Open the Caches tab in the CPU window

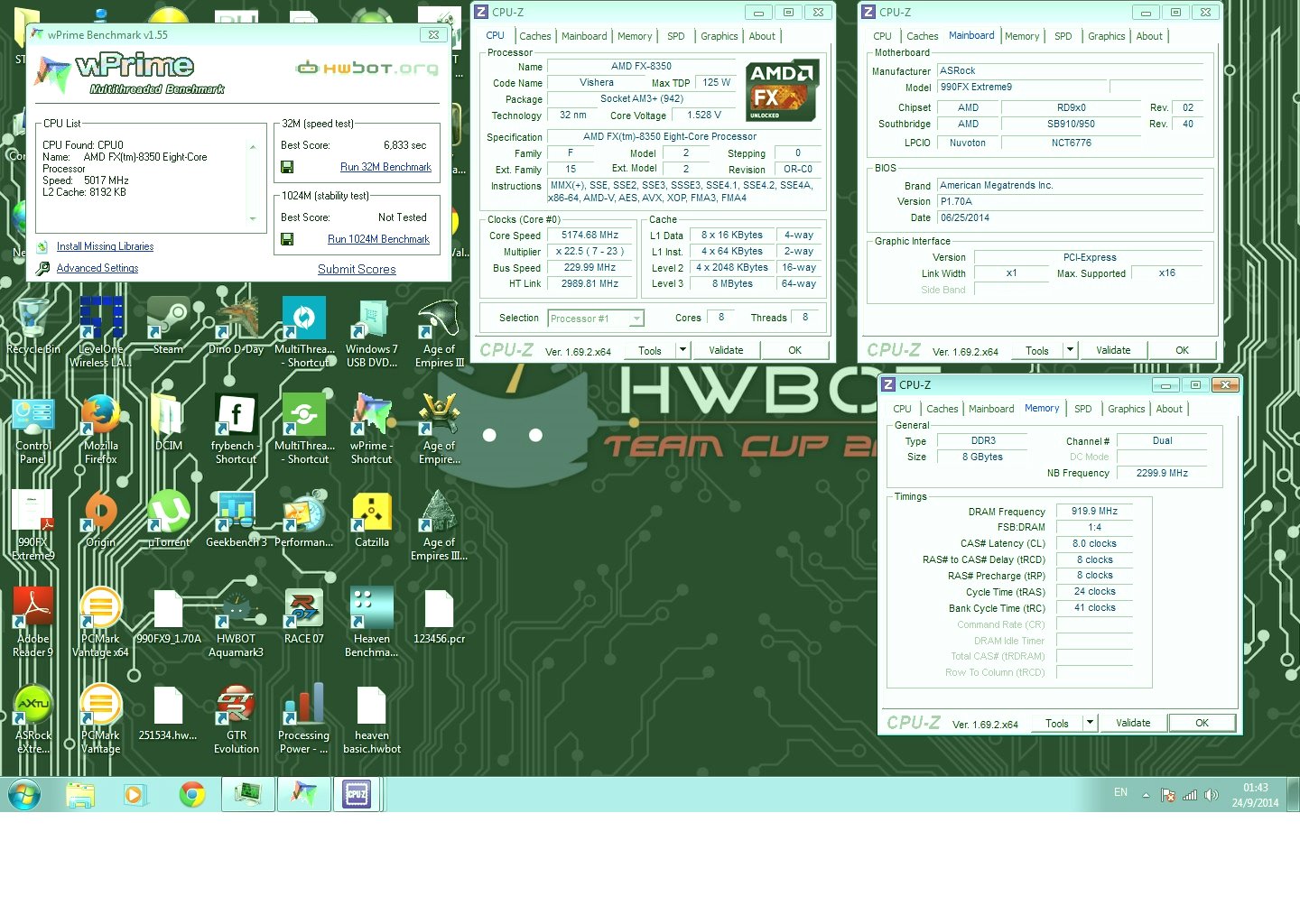(x=534, y=36)
